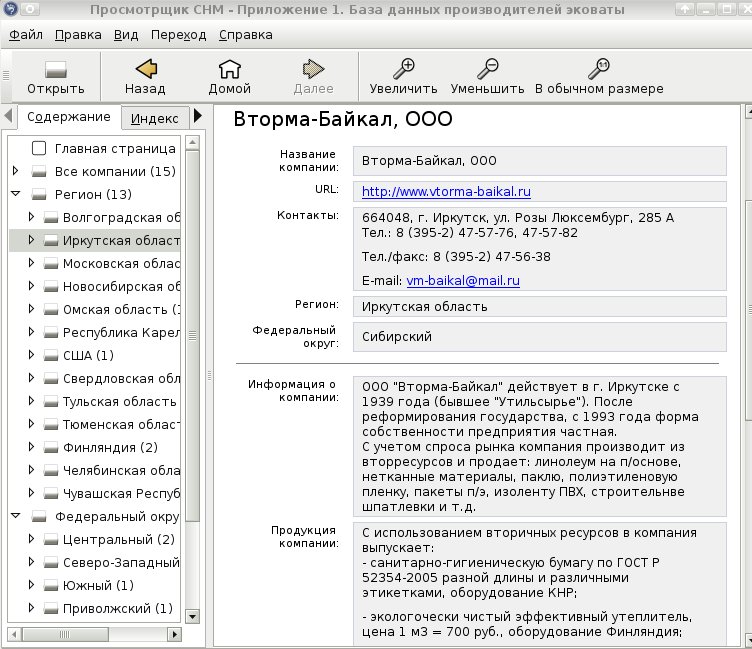Click the tree scrollbar up arrow
The width and height of the screenshot is (752, 649).
click(192, 142)
